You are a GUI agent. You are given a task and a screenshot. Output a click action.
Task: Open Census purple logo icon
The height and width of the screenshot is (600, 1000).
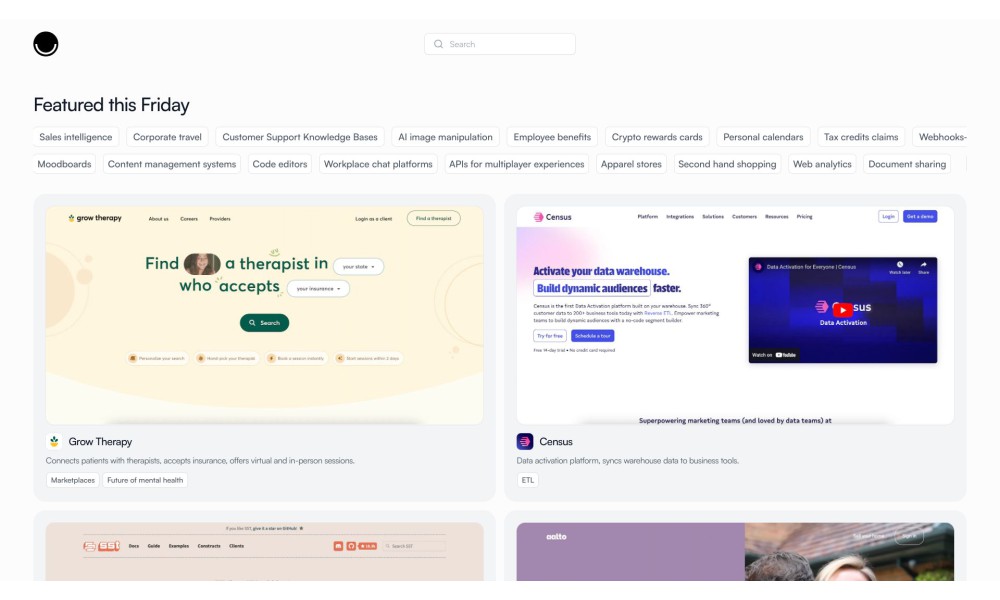click(525, 441)
